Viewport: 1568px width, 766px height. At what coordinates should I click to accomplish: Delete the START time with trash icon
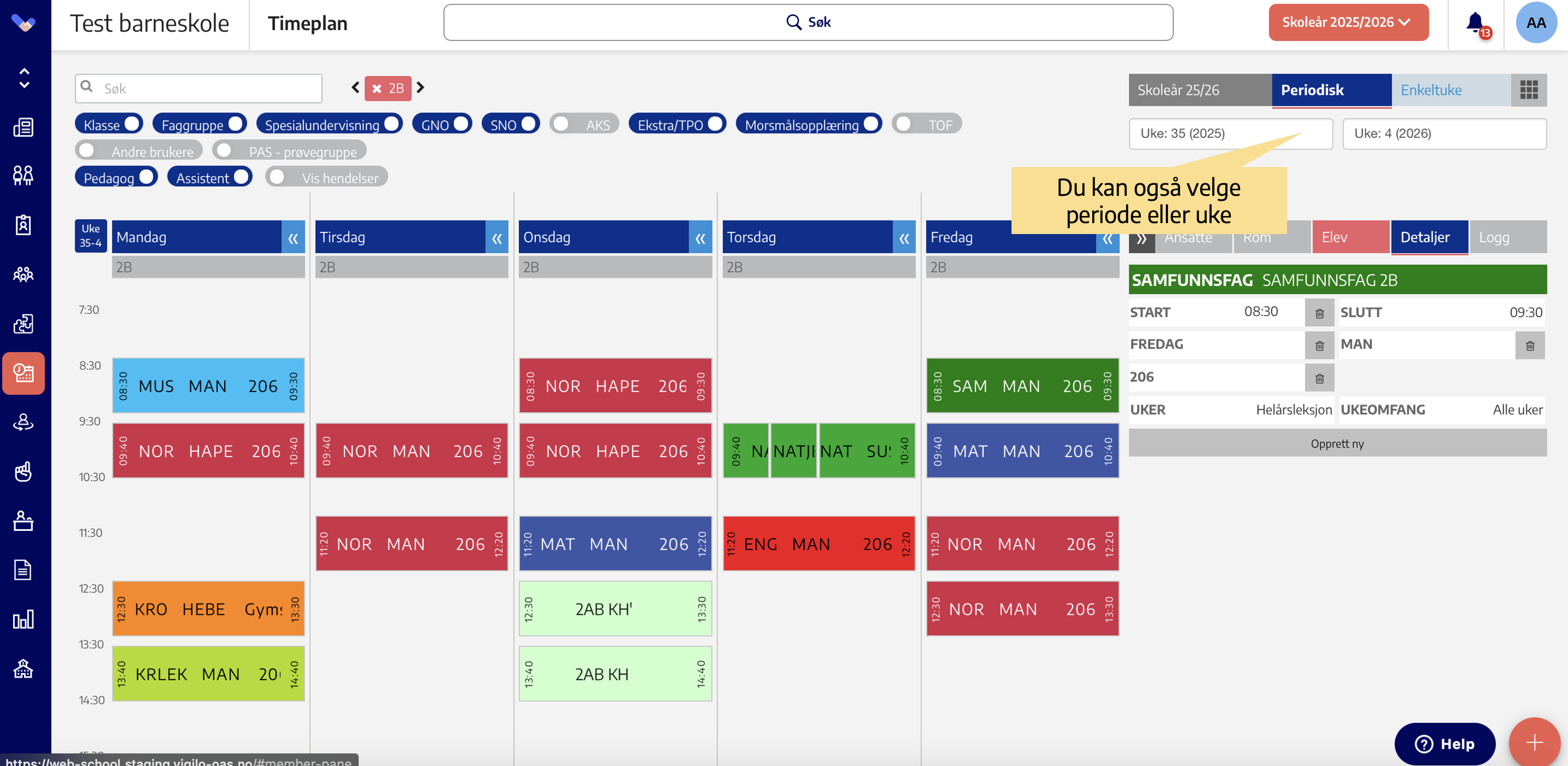point(1319,313)
